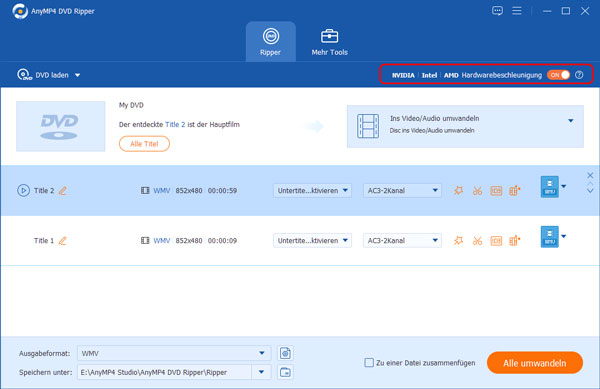Image resolution: width=600 pixels, height=389 pixels.
Task: Click the Alle Titel button
Action: [144, 144]
